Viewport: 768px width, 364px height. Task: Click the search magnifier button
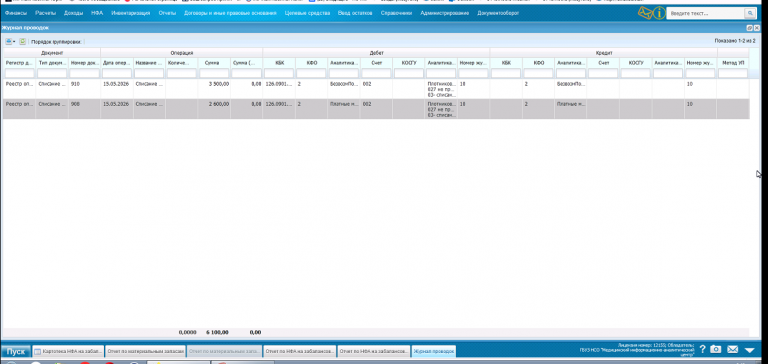(x=749, y=13)
